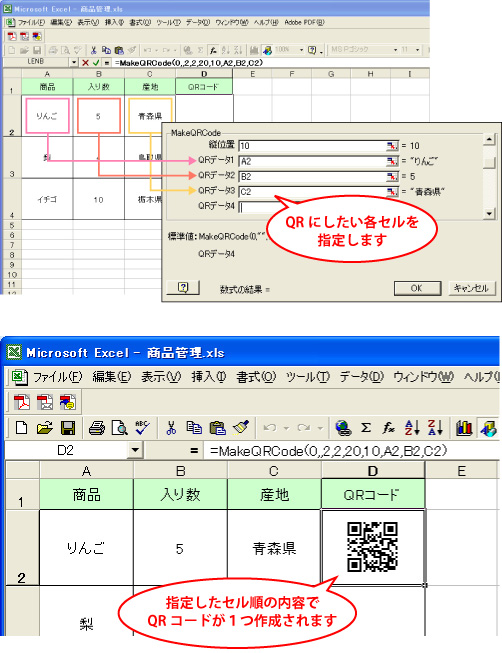This screenshot has height=653, width=502.
Task: Click formula bar in lower Excel window
Action: [352, 450]
